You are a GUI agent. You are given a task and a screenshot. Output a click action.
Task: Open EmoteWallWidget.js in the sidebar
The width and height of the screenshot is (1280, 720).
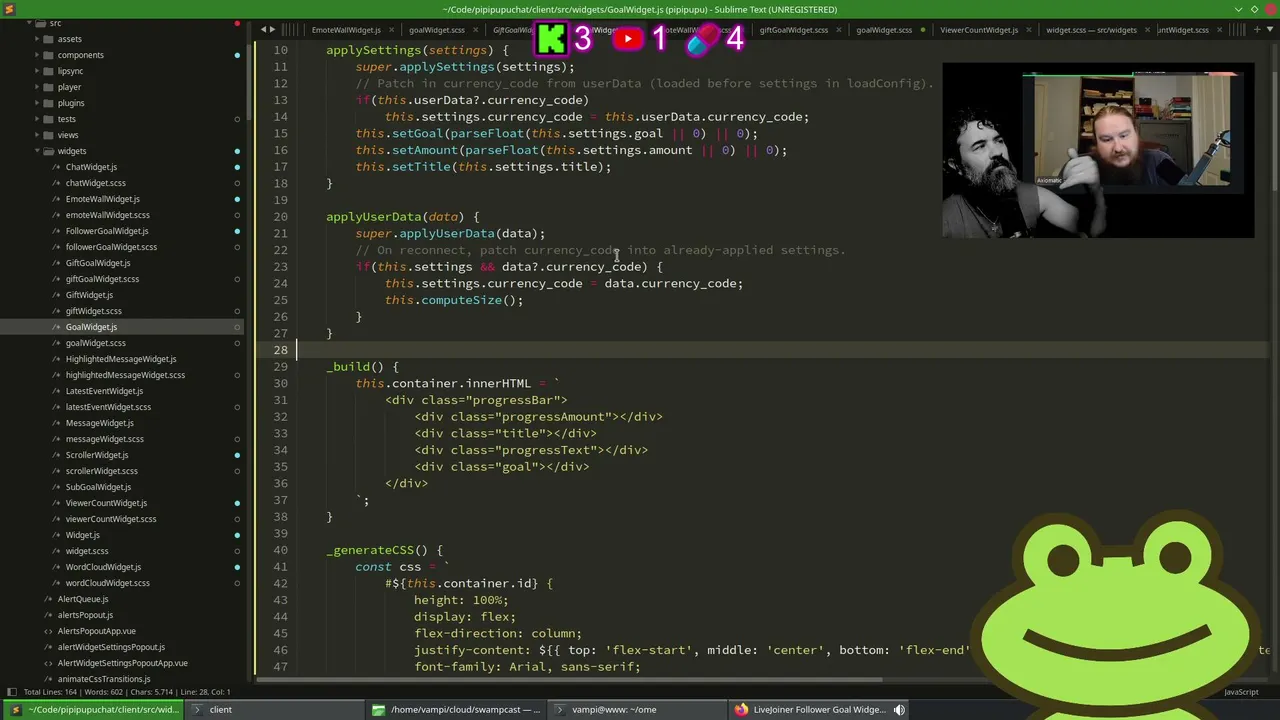point(103,199)
